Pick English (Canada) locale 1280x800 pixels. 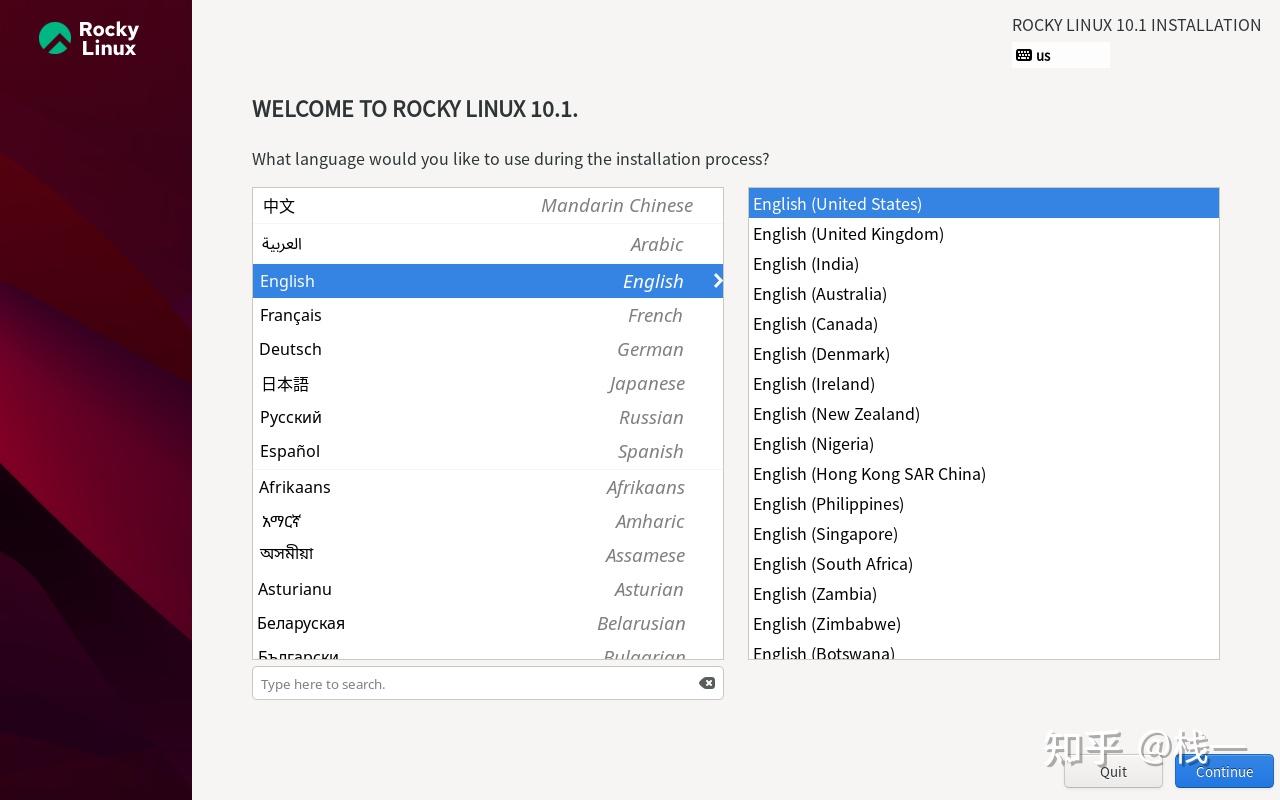click(x=984, y=323)
